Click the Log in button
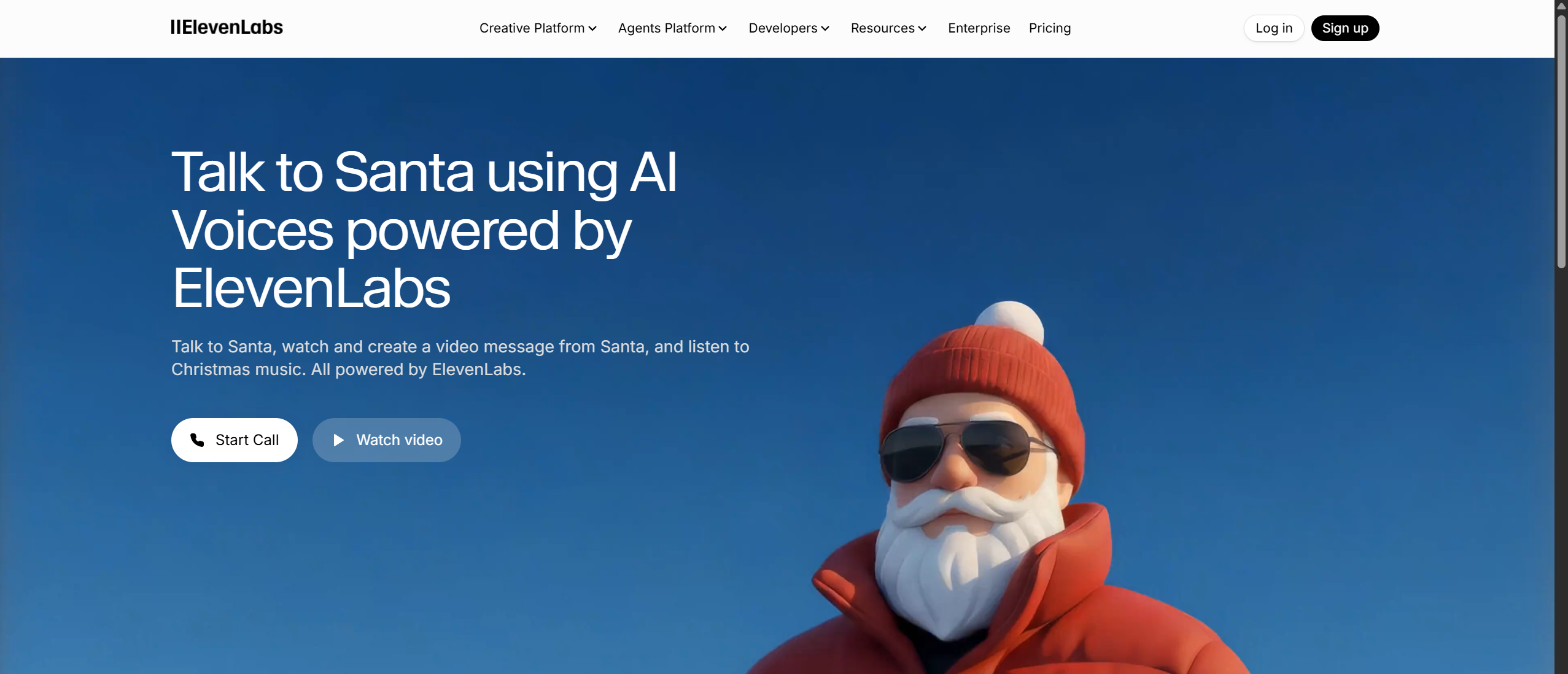Screen dimensions: 1568x674 [x=1273, y=28]
